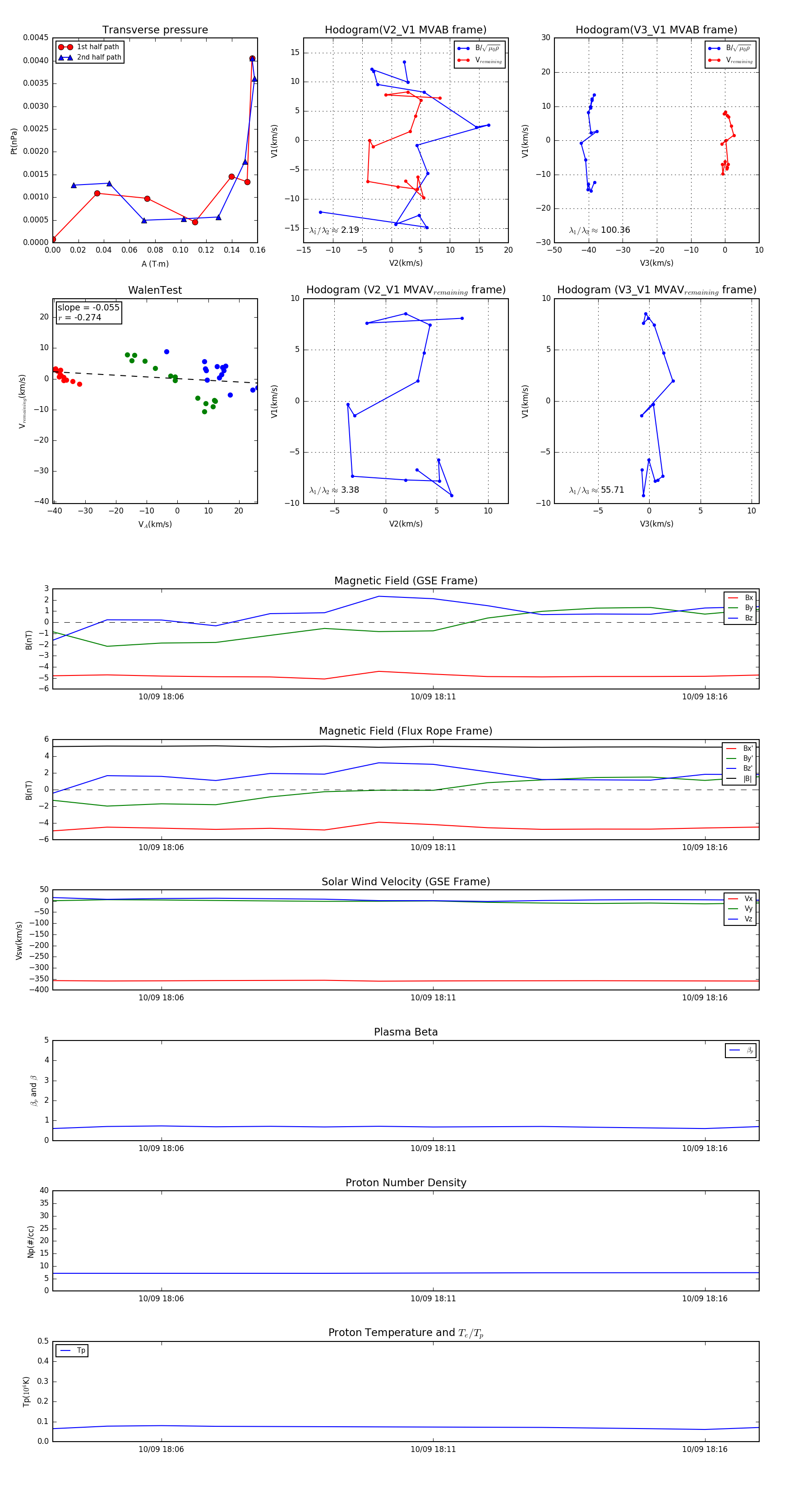This screenshot has width=812, height=1489.
Task: Click the 'Plasma Beta' plot title
Action: click(x=406, y=1032)
